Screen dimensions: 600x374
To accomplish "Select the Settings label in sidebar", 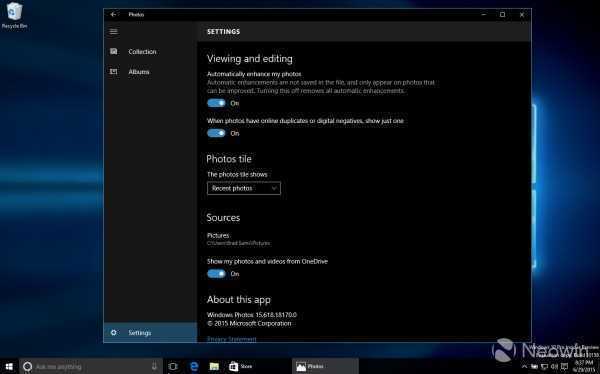I will coord(140,333).
